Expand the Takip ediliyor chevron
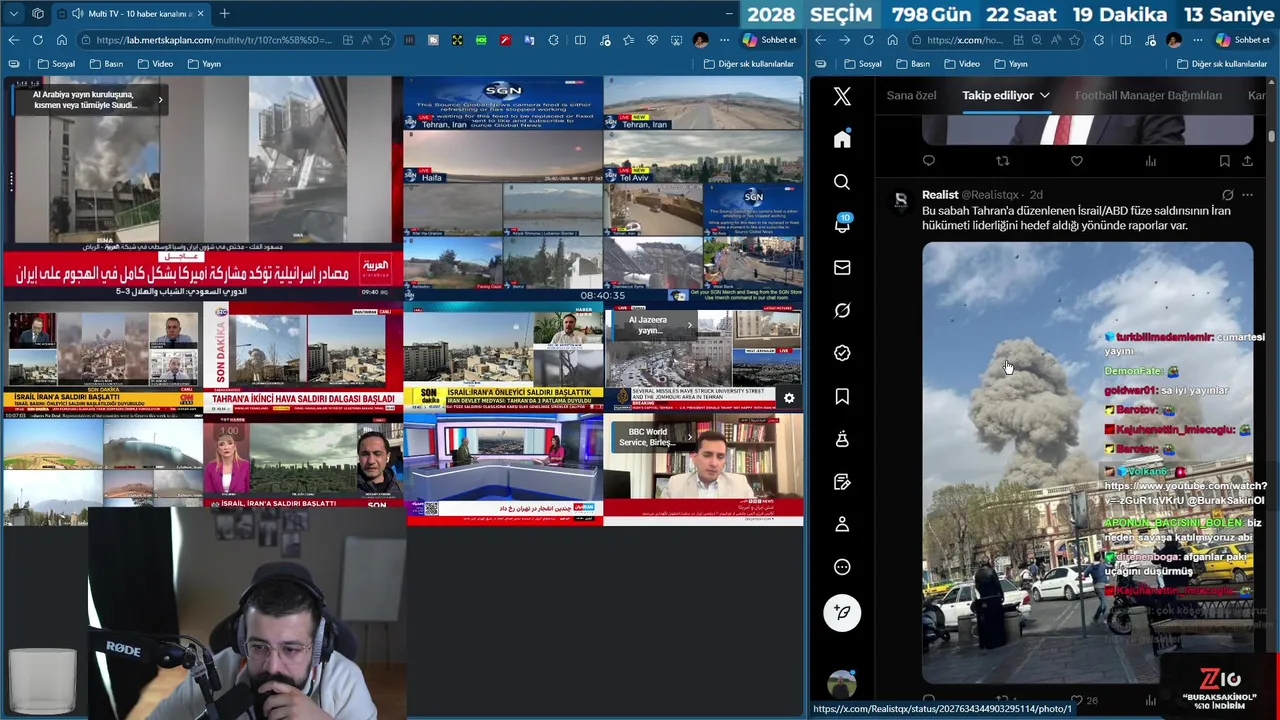This screenshot has width=1280, height=720. tap(1044, 95)
